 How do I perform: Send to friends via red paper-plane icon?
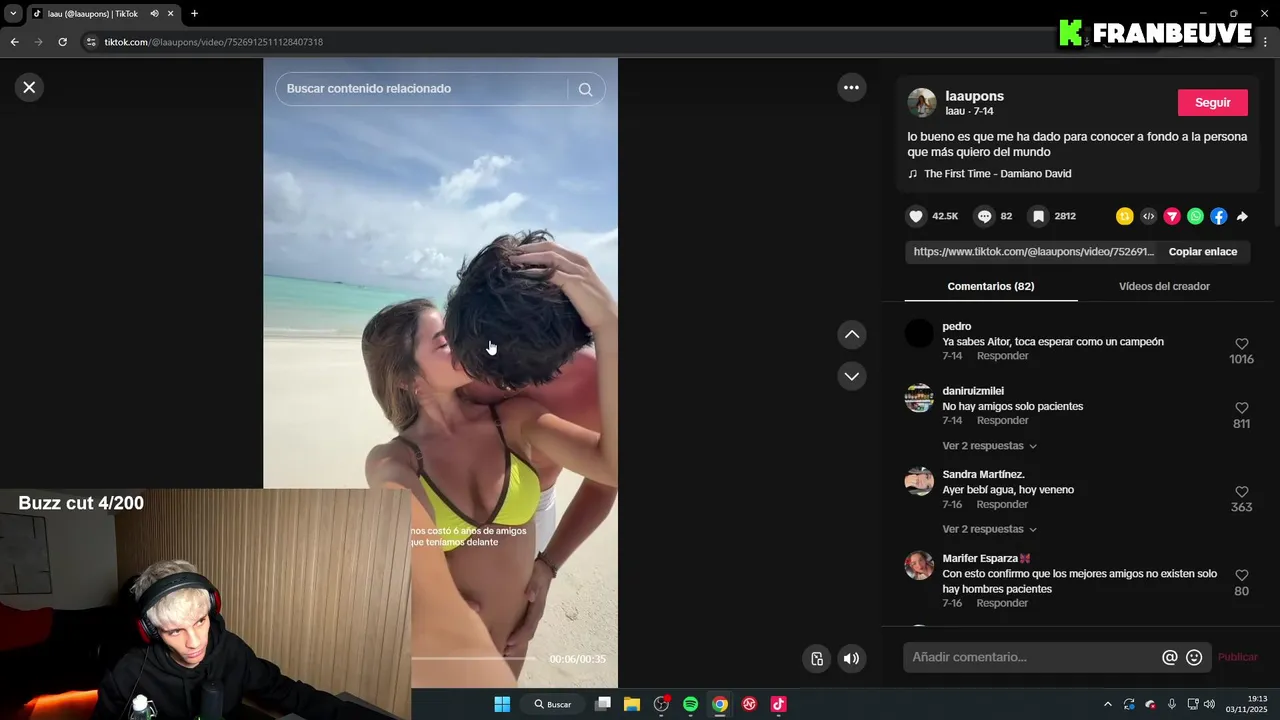pyautogui.click(x=1172, y=216)
